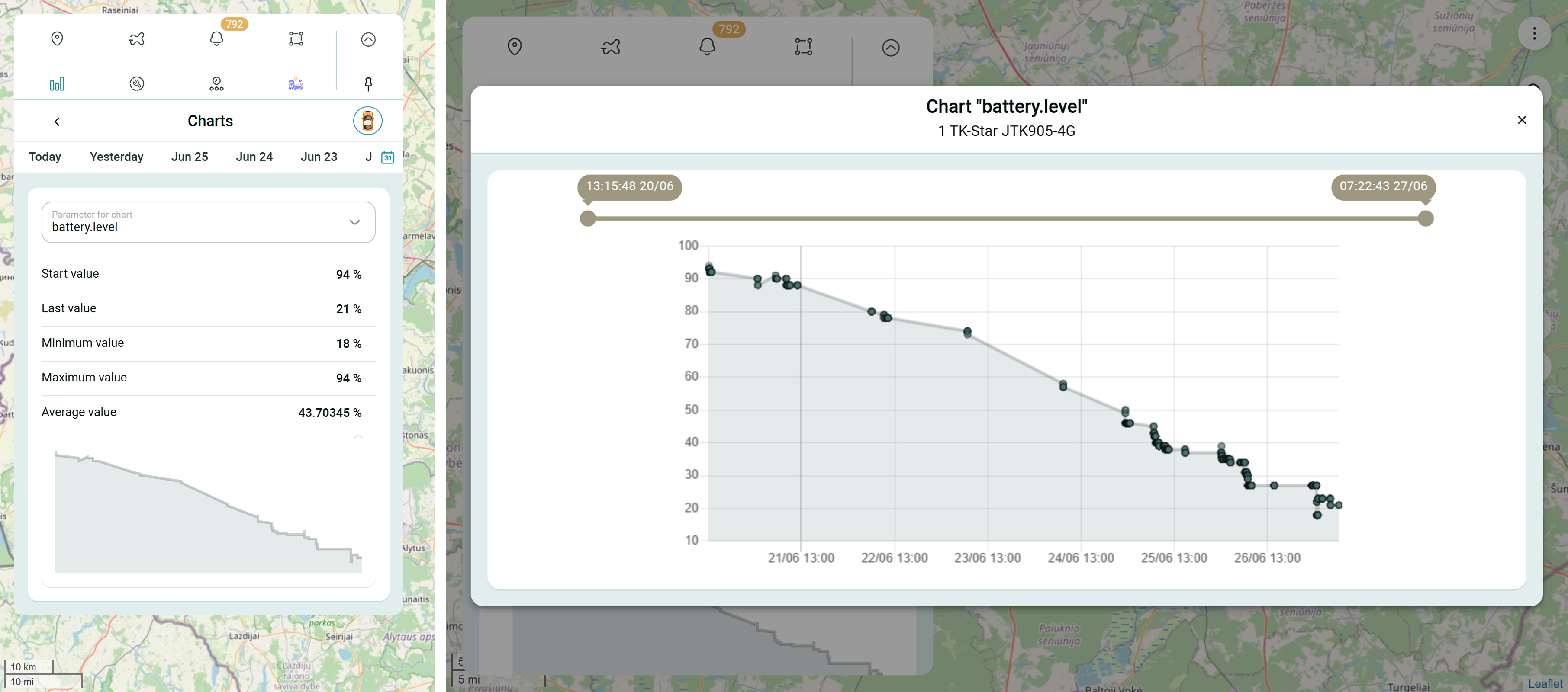The width and height of the screenshot is (1568, 692).
Task: Open the clock timeline icon in left panel
Action: (x=217, y=84)
